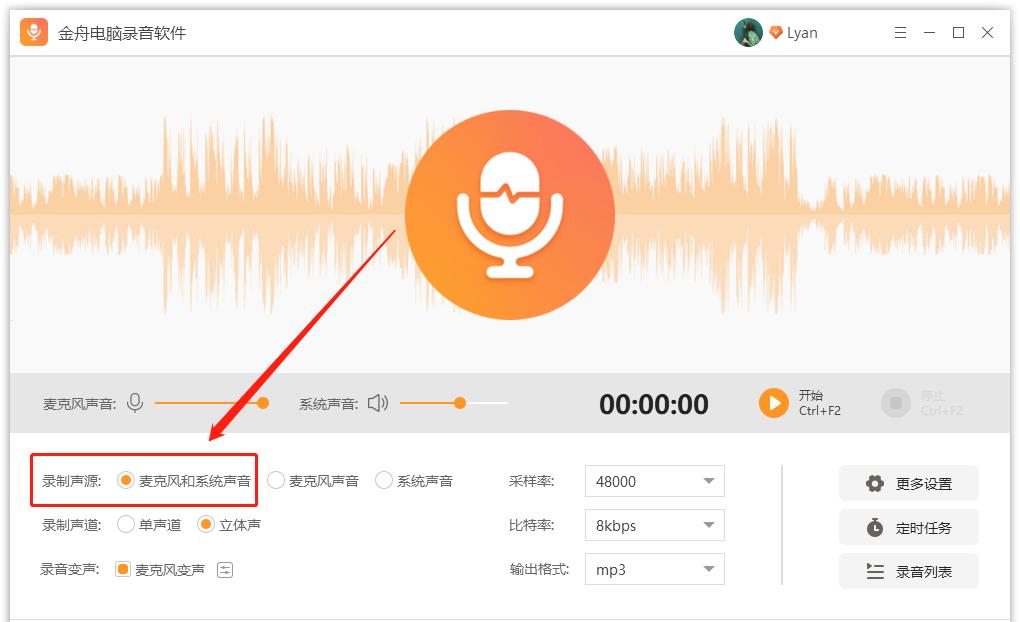Open the hamburger menu in the title bar
This screenshot has height=622, width=1020.
coord(901,32)
